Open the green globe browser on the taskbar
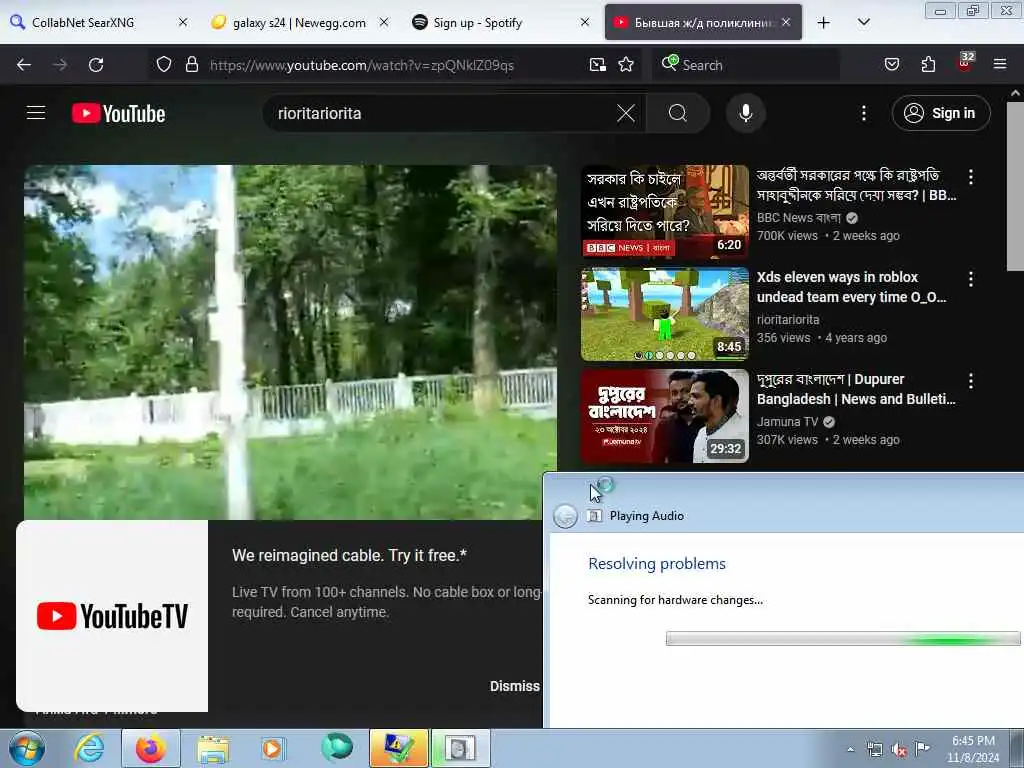This screenshot has width=1024, height=768. click(x=337, y=748)
